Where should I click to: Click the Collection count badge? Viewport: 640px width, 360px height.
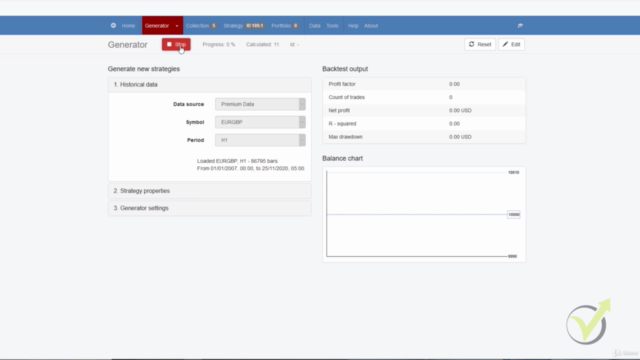(213, 26)
